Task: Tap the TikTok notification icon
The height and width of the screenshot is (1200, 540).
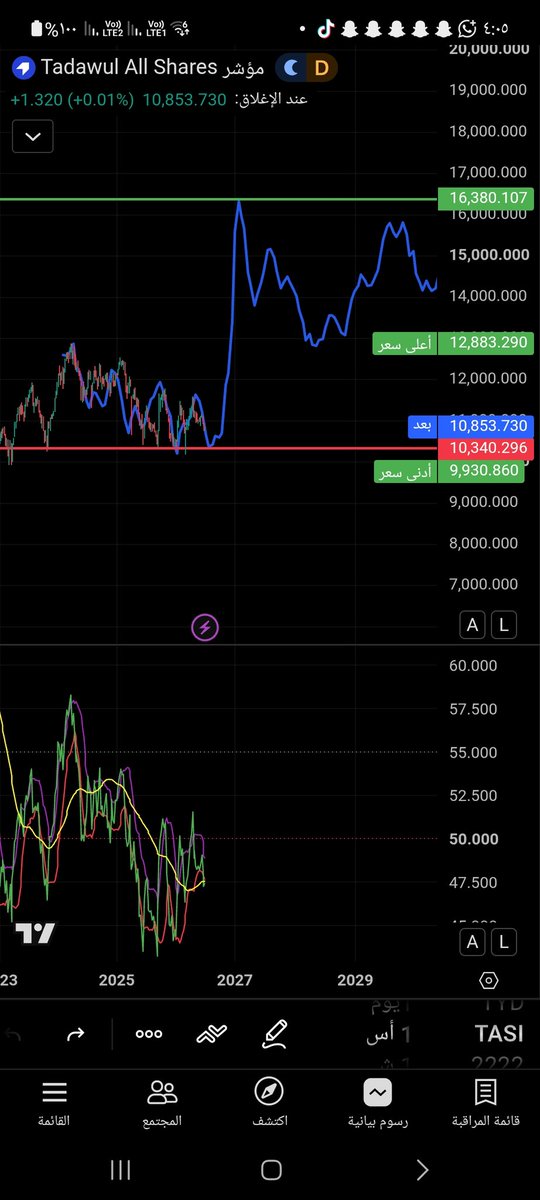Action: 325,28
